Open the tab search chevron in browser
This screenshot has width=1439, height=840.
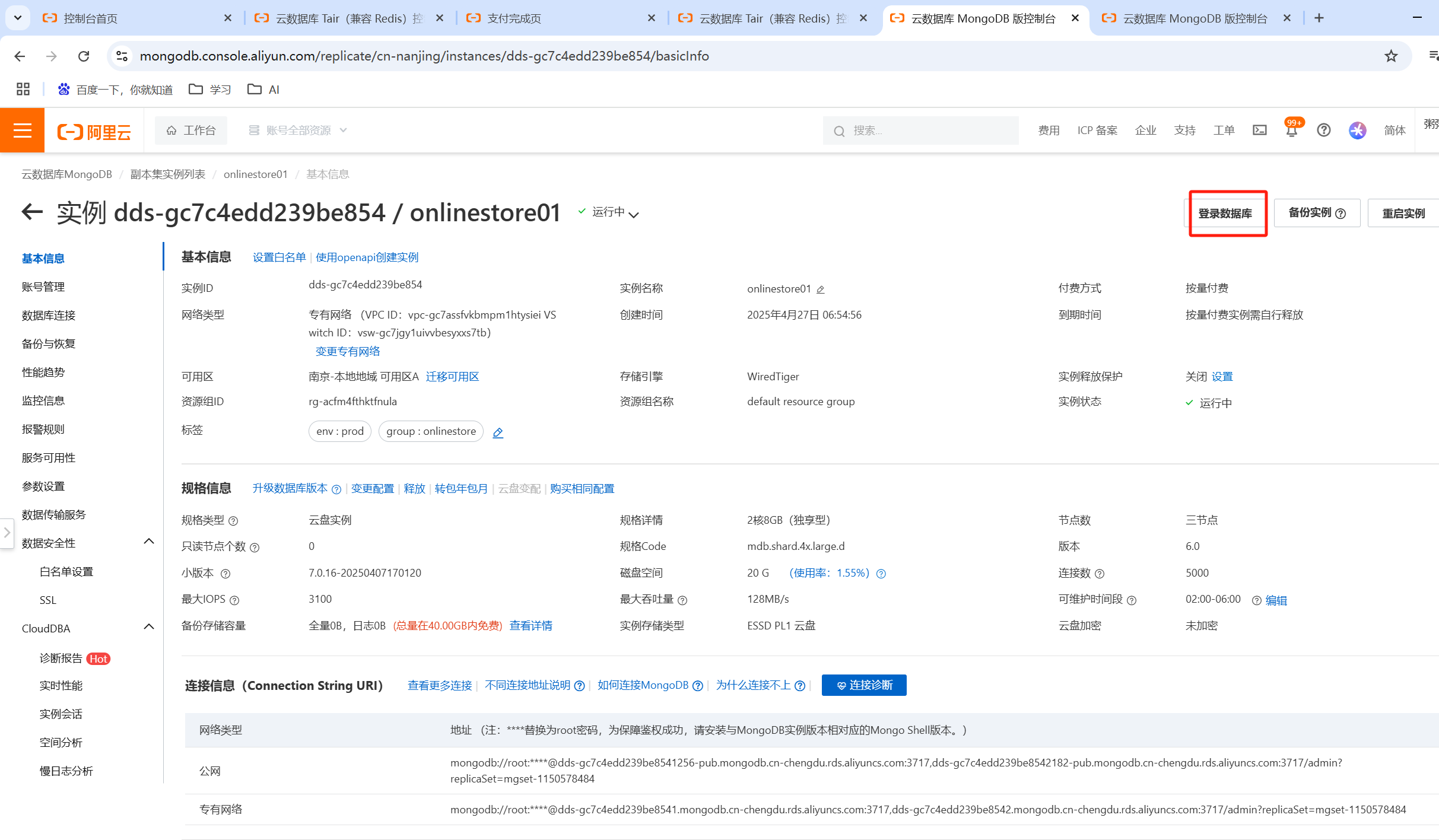pos(18,18)
